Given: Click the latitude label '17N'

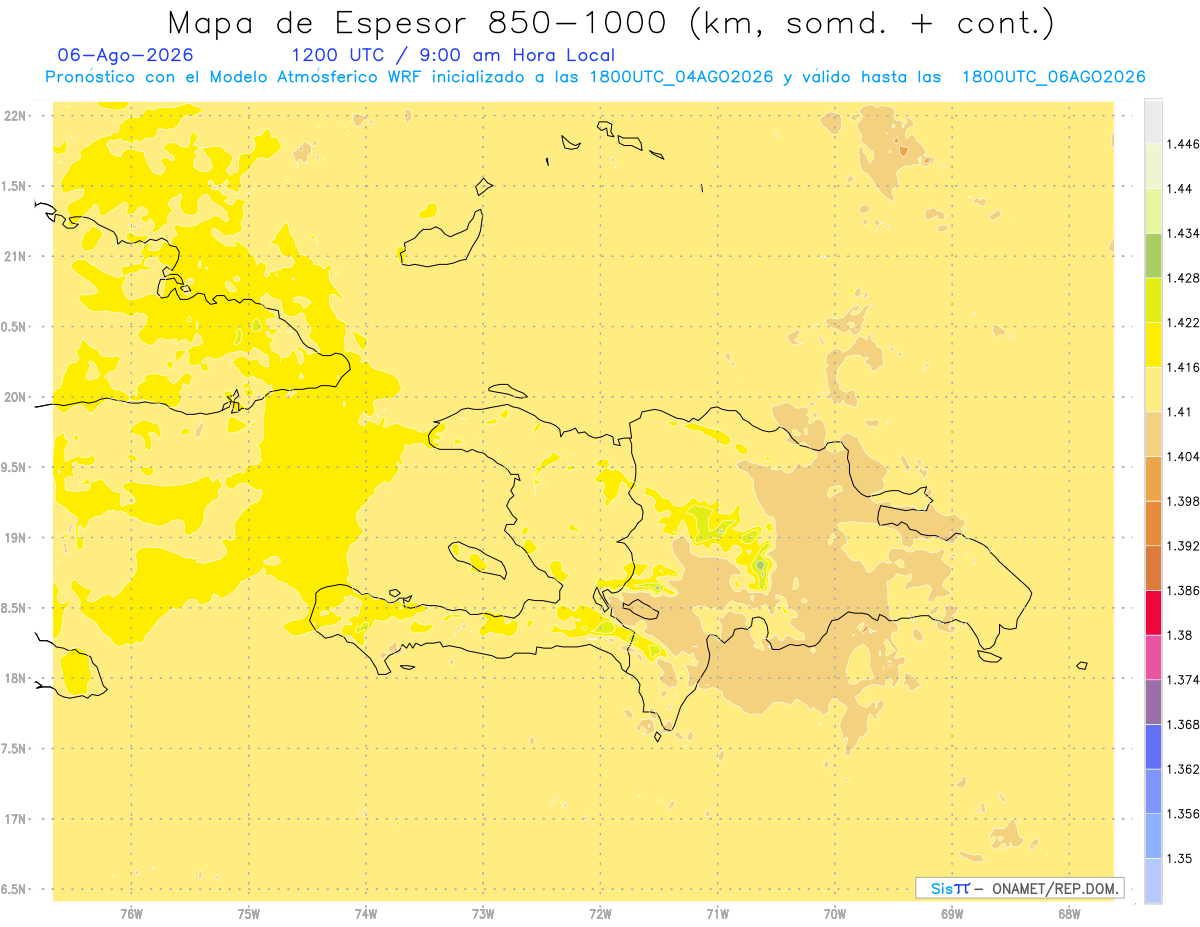Looking at the screenshot, I should tap(15, 819).
